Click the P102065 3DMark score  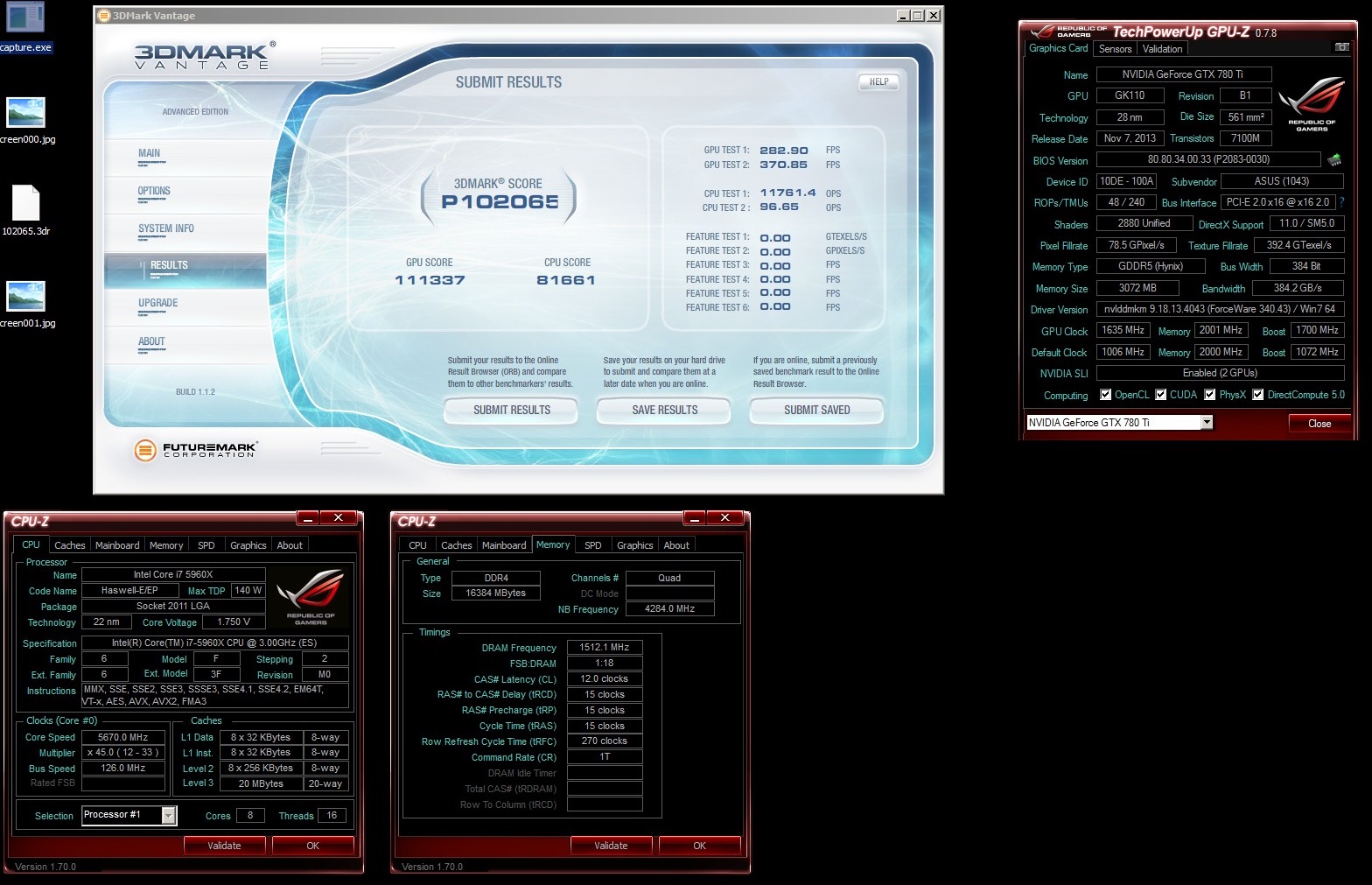pos(500,201)
